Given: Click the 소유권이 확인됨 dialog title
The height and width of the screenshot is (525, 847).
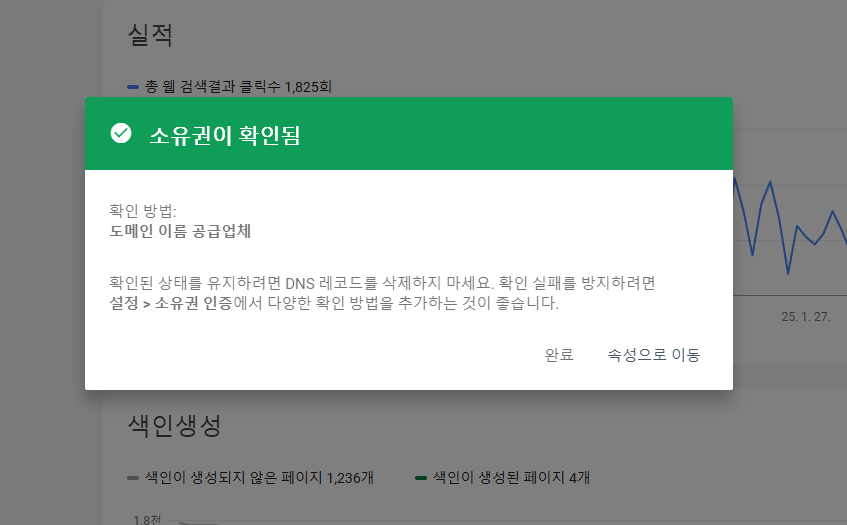Looking at the screenshot, I should [x=225, y=135].
